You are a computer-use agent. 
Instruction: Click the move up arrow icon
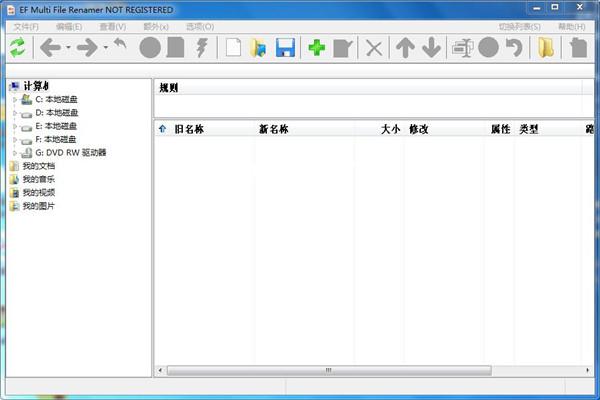[404, 47]
